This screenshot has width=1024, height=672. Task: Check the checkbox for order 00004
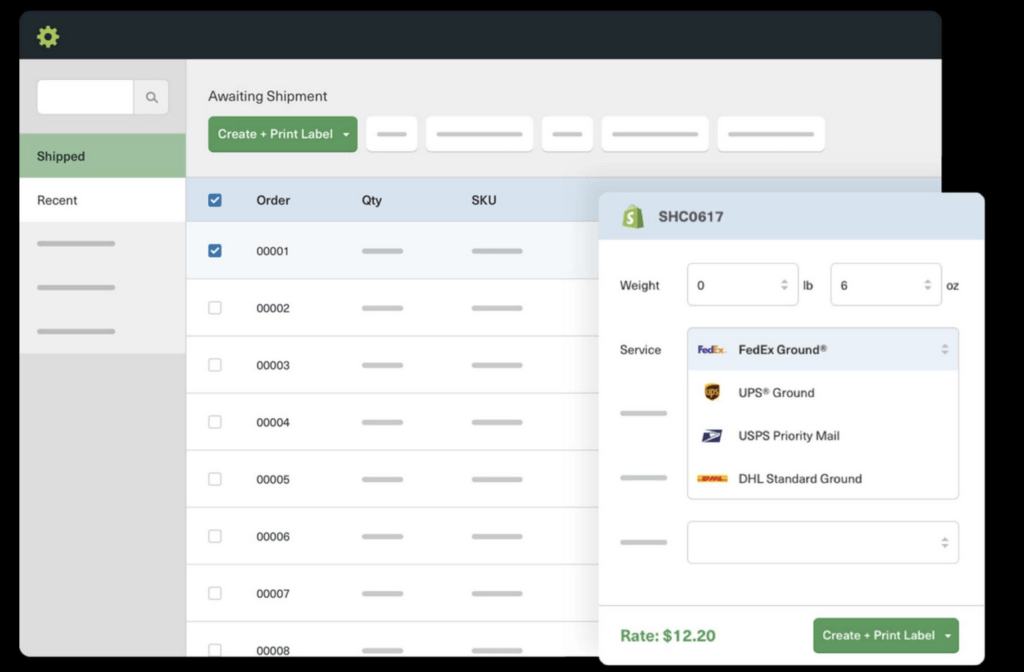[214, 421]
